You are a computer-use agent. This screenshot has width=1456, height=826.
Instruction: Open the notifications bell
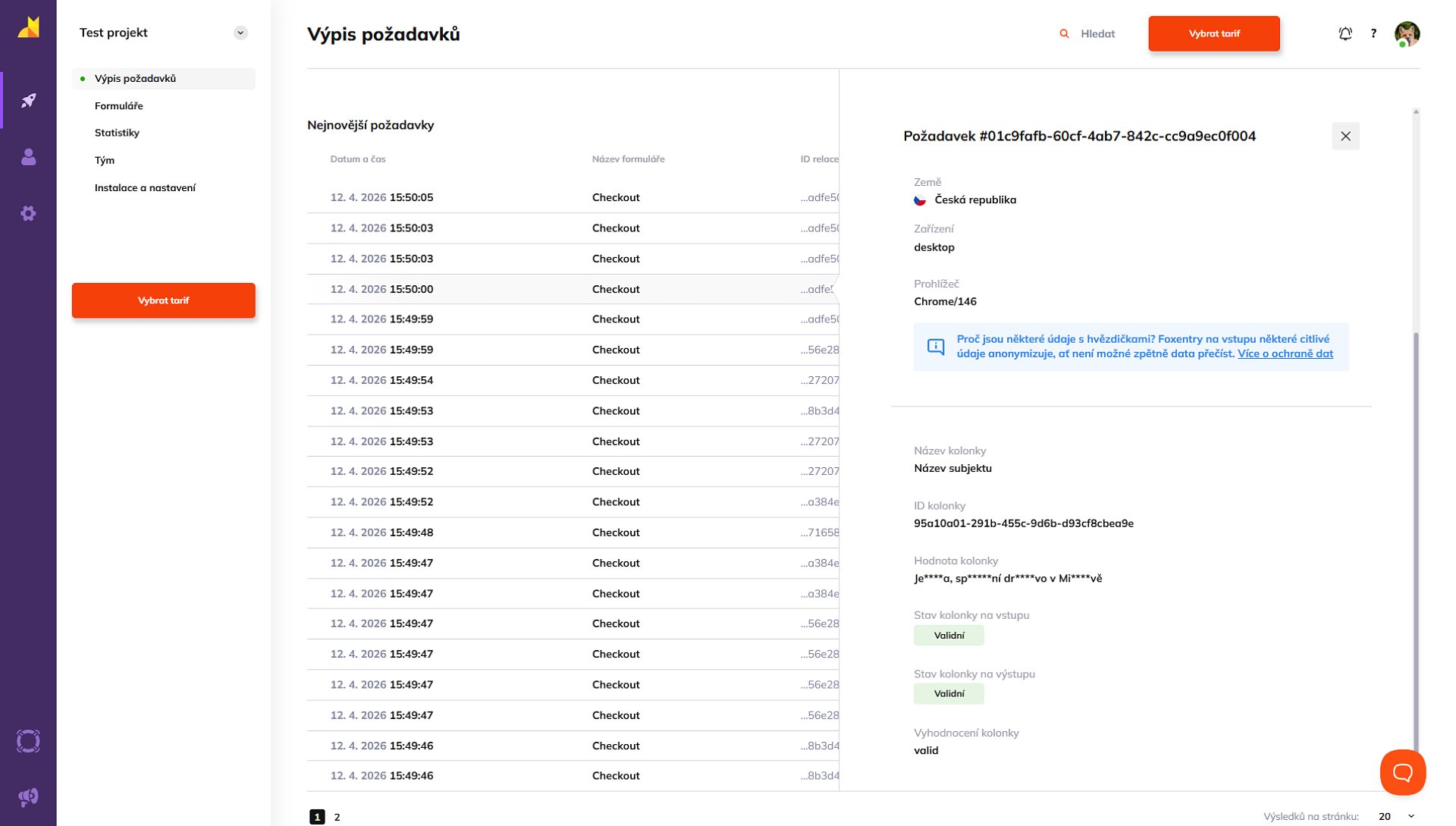1345,33
